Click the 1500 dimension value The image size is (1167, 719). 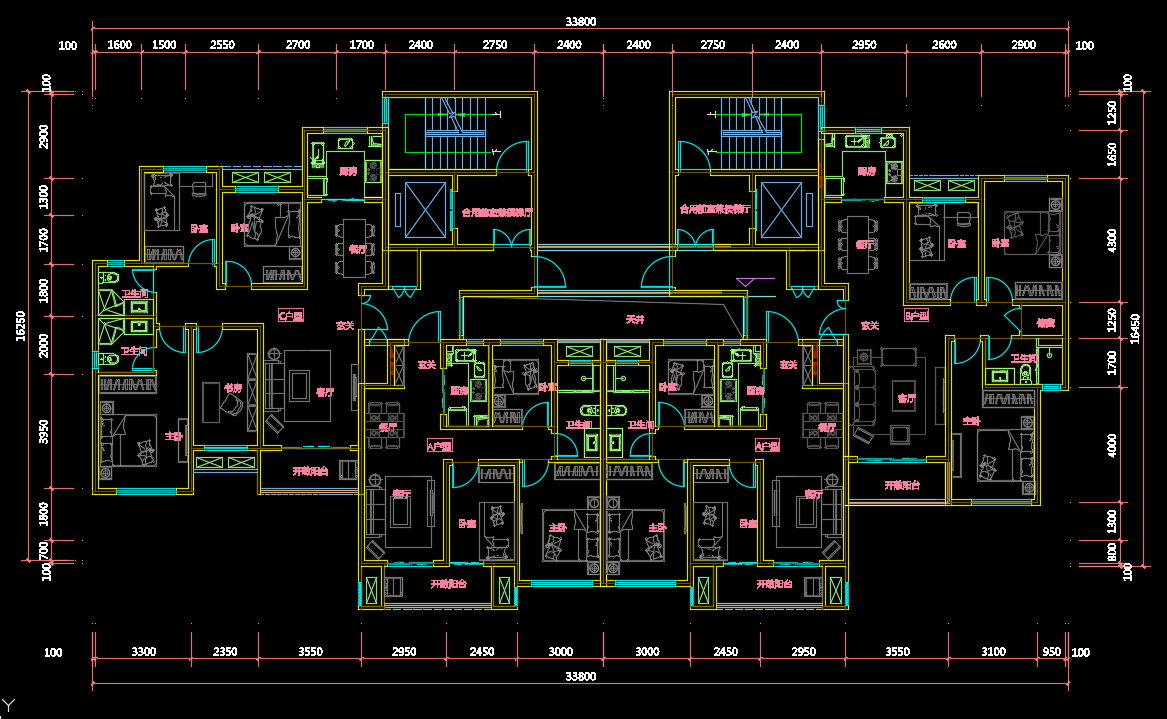(164, 45)
